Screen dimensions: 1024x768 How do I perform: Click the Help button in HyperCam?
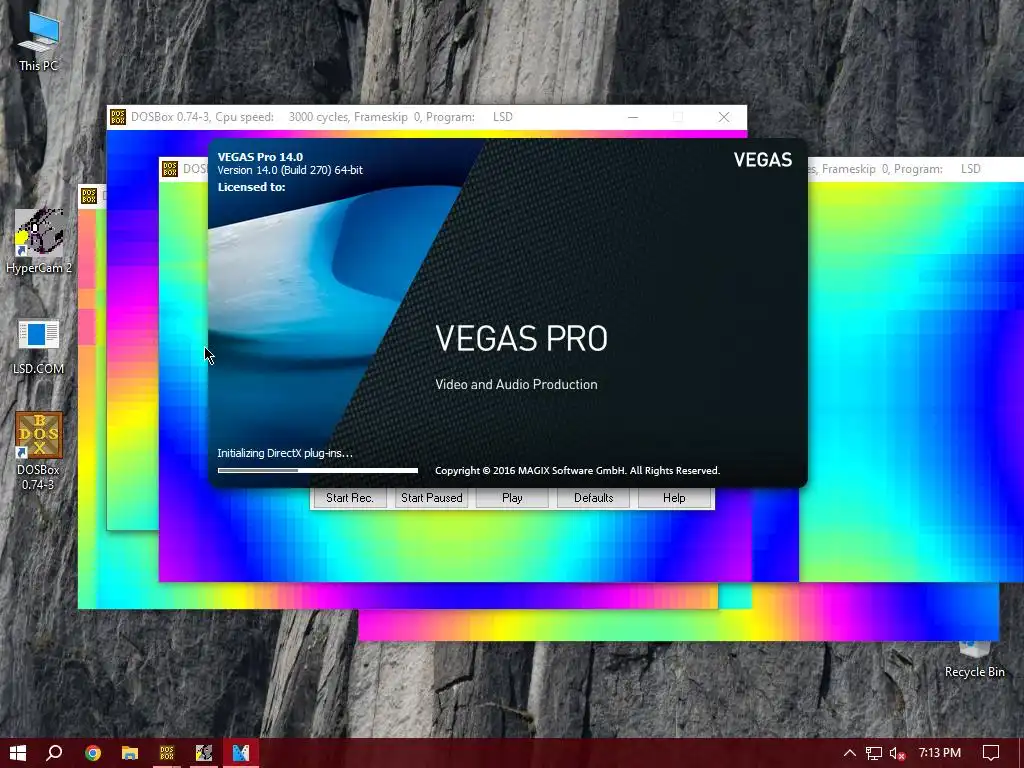pyautogui.click(x=674, y=498)
